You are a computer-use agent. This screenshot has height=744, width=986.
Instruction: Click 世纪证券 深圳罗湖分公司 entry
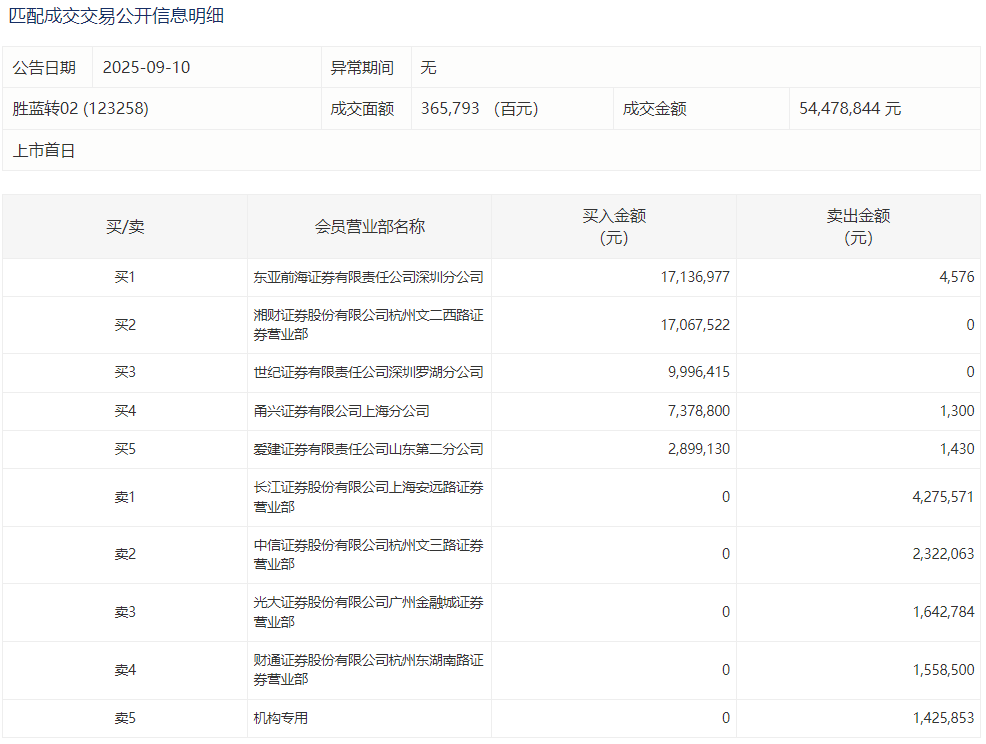(368, 372)
